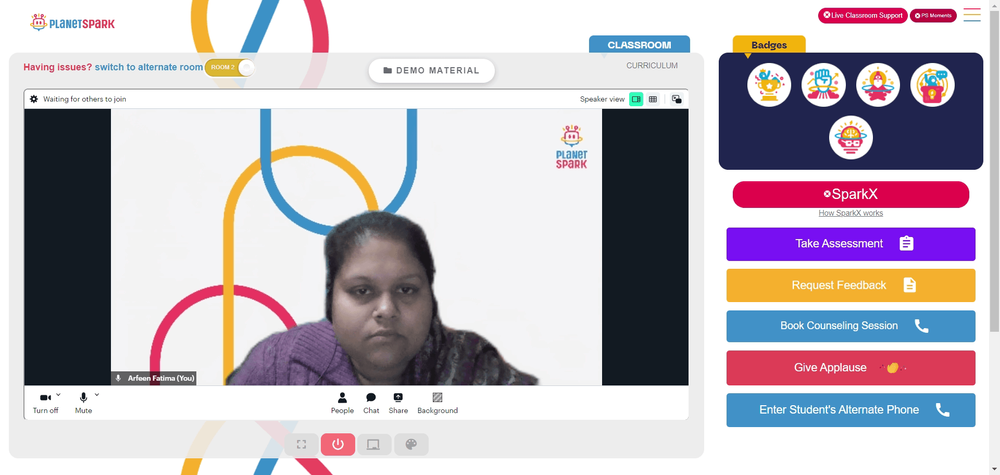Click picture-in-picture icon in video header
Image resolution: width=1000 pixels, height=475 pixels.
point(677,99)
